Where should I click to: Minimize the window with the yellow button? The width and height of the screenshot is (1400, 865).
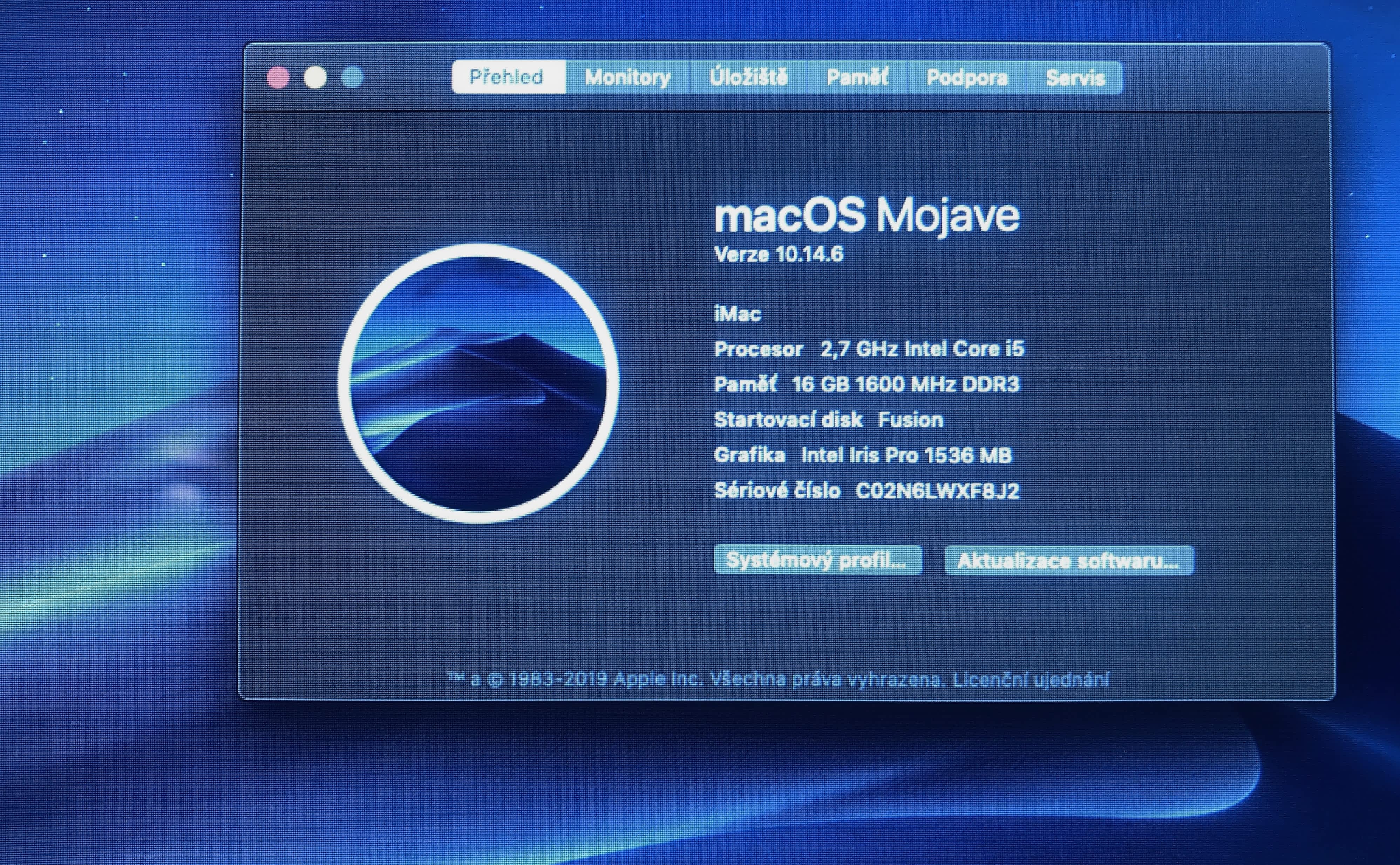click(x=315, y=77)
